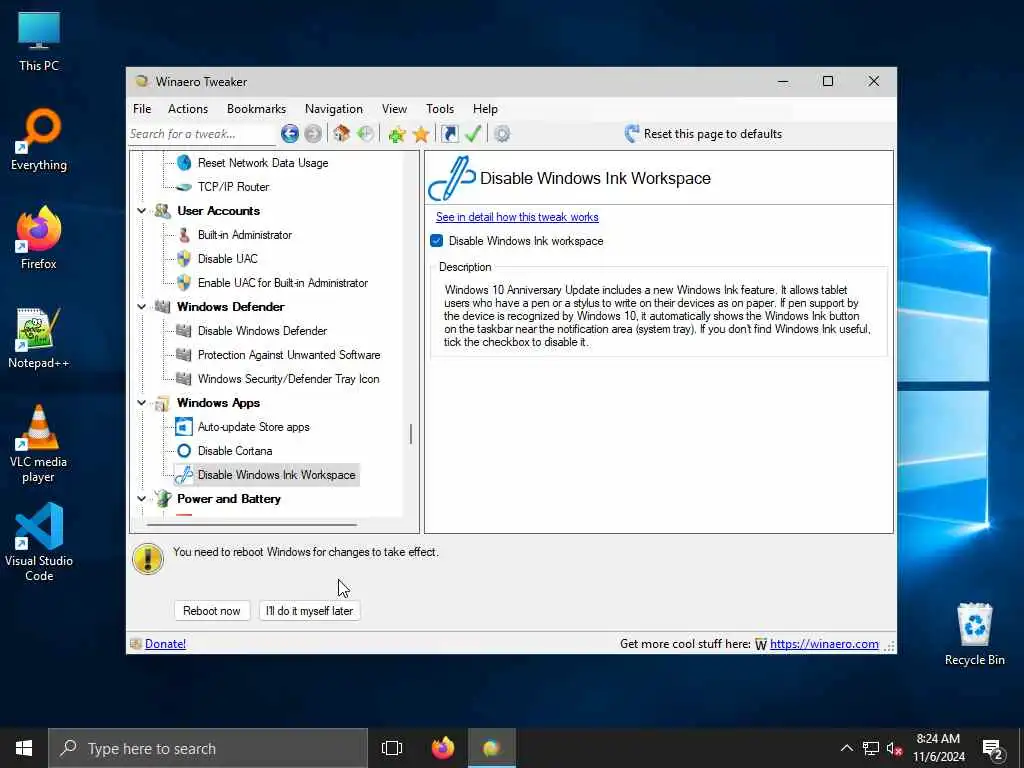This screenshot has width=1024, height=768.
Task: Select the VLC media player desktop icon
Action: click(39, 443)
